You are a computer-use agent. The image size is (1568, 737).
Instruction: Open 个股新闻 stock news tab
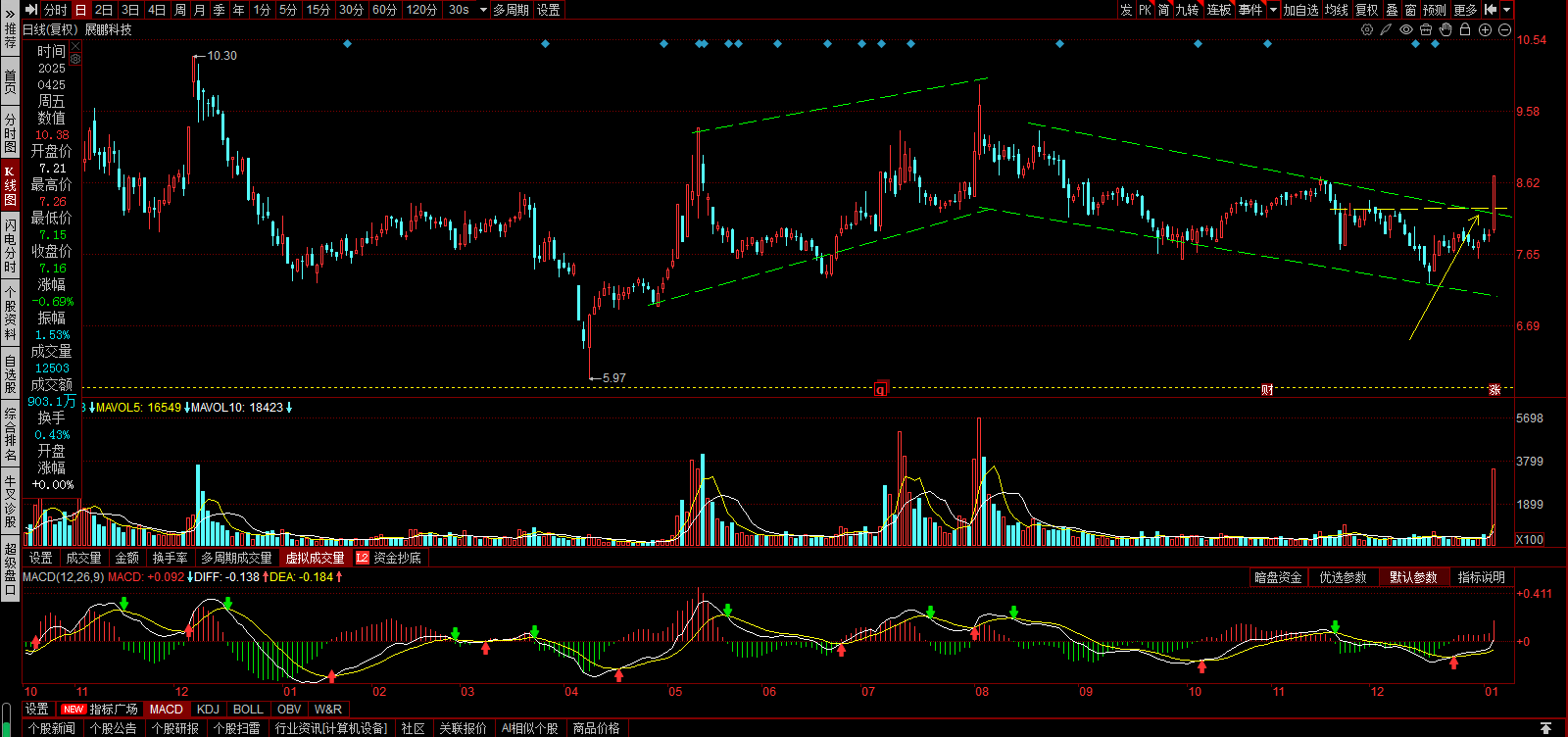(x=52, y=728)
